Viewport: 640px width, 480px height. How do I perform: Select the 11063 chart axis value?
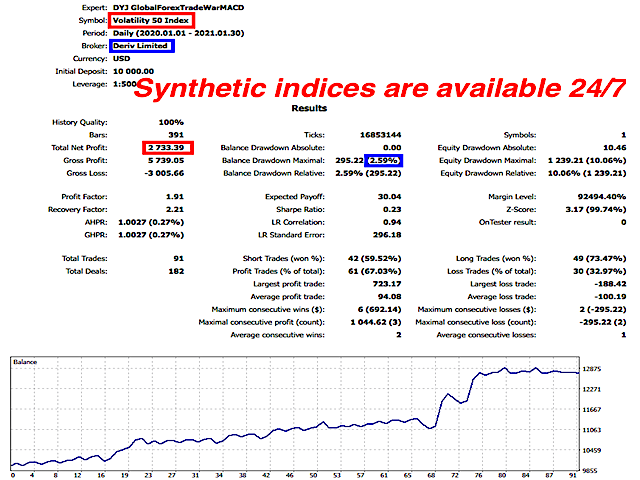tap(592, 430)
